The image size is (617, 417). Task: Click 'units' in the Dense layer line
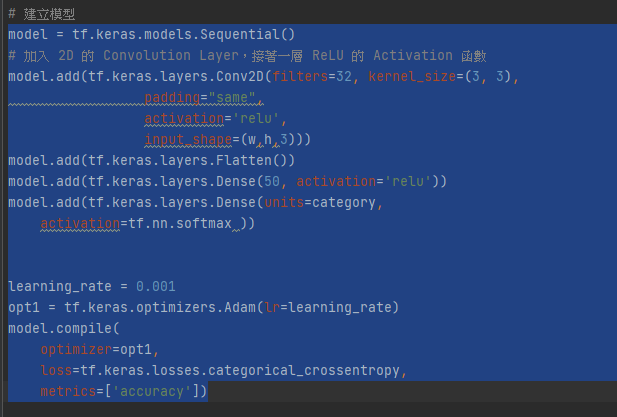pos(284,202)
